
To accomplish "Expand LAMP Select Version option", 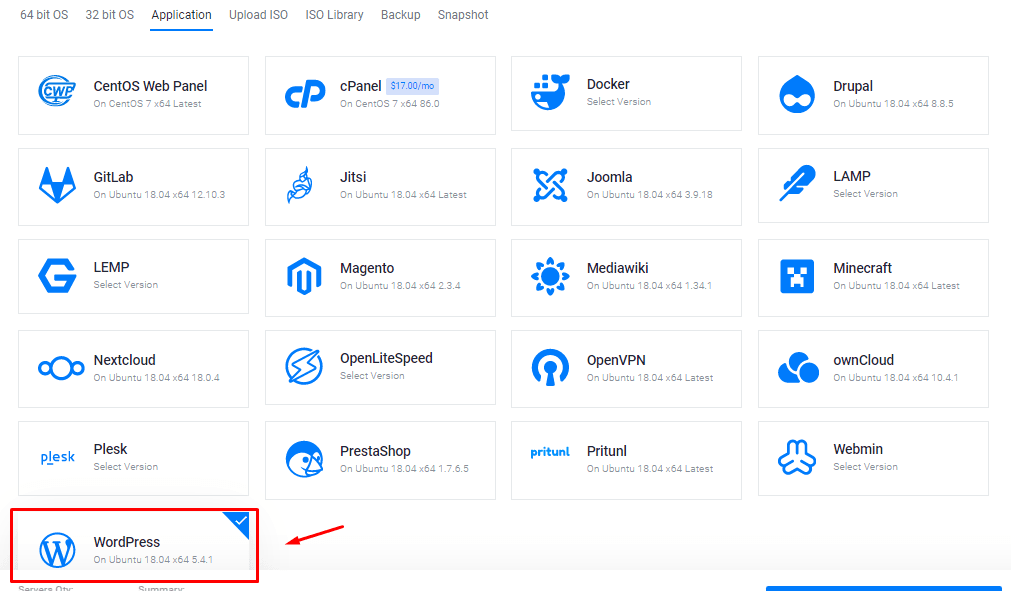I will pyautogui.click(x=865, y=193).
